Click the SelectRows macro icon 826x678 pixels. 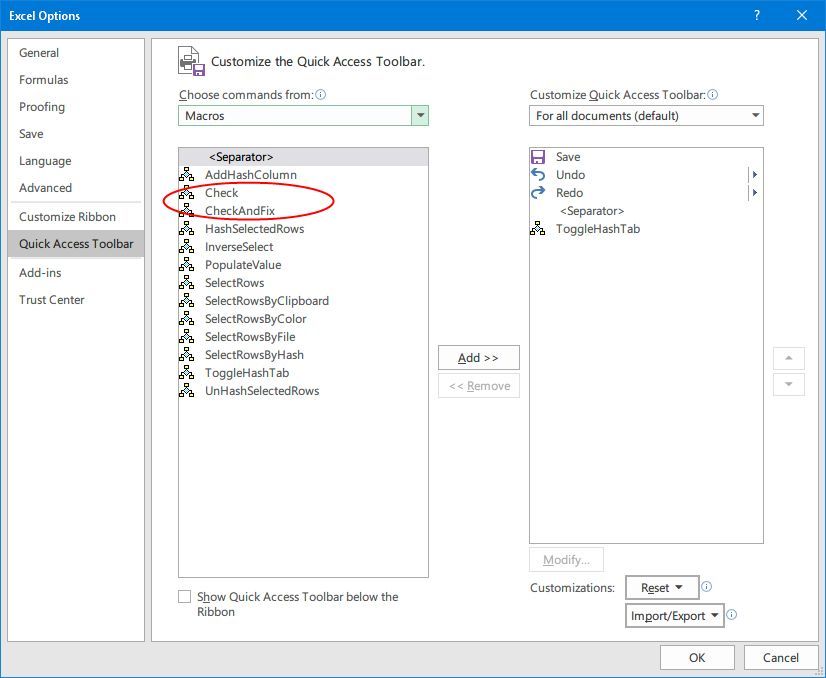[x=186, y=282]
